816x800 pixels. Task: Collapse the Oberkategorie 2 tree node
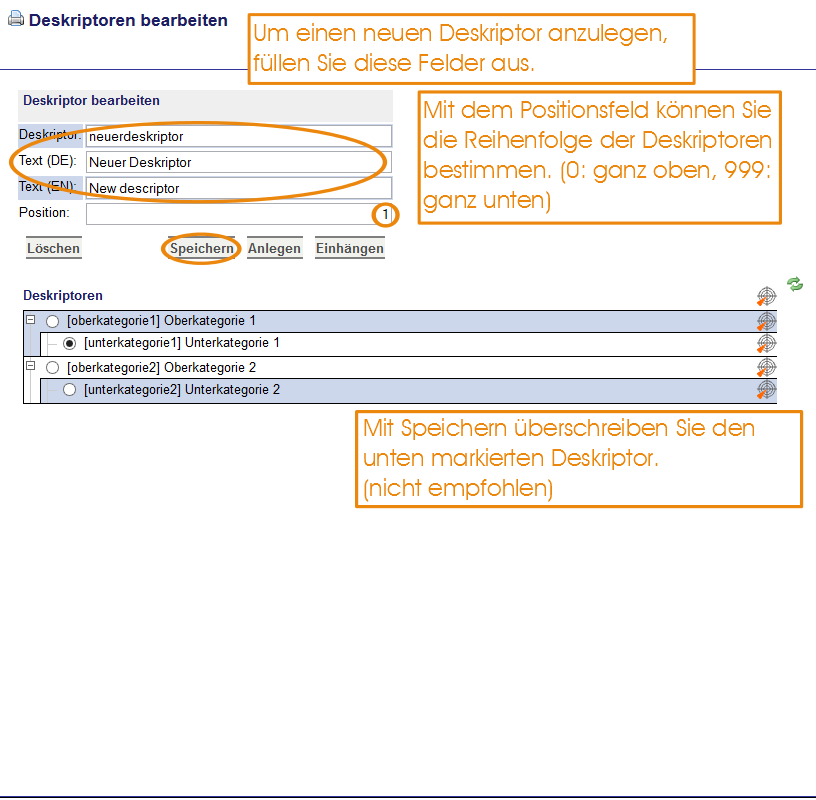(31, 366)
